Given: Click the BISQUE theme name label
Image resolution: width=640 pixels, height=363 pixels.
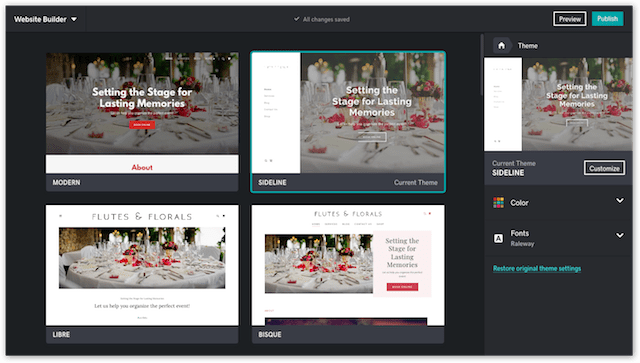Looking at the screenshot, I should coord(269,334).
